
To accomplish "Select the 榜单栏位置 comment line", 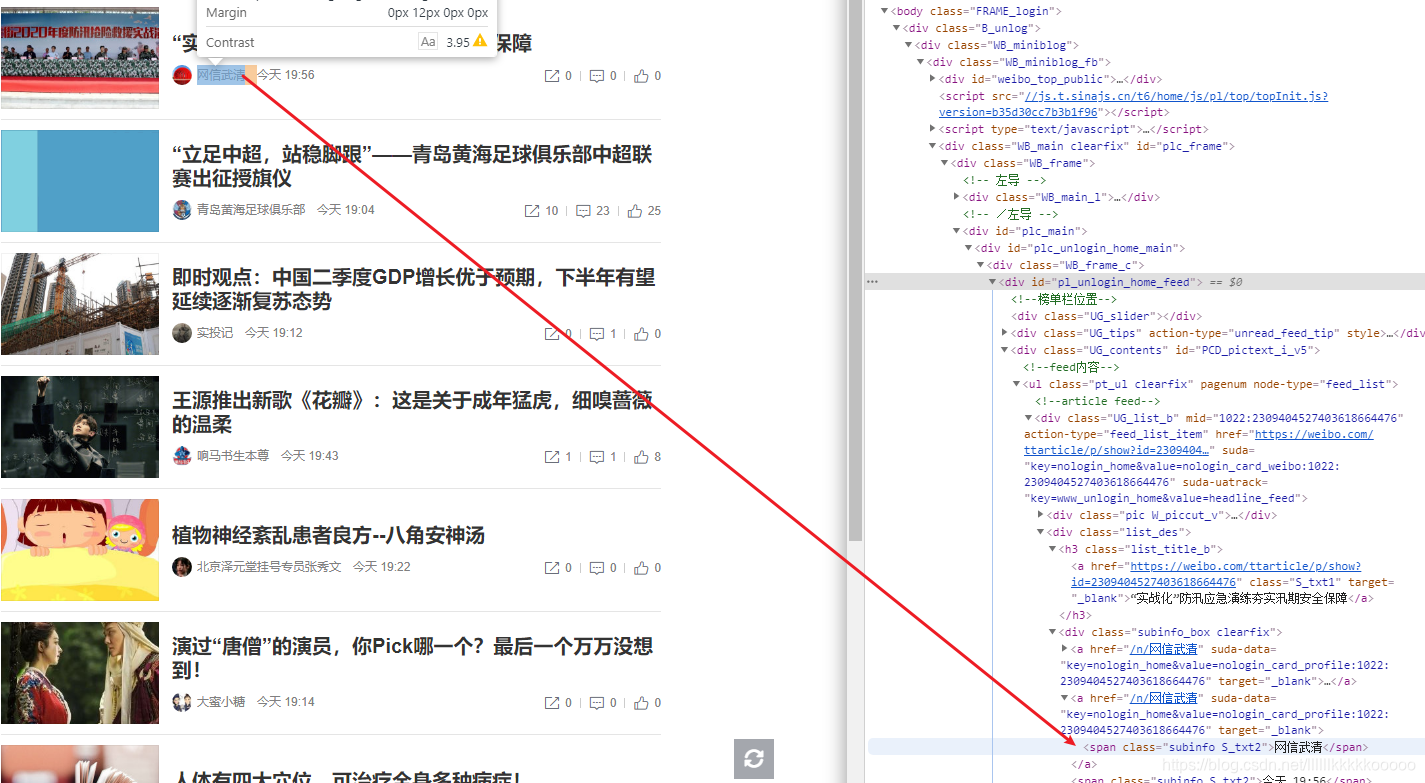I will click(x=1064, y=299).
